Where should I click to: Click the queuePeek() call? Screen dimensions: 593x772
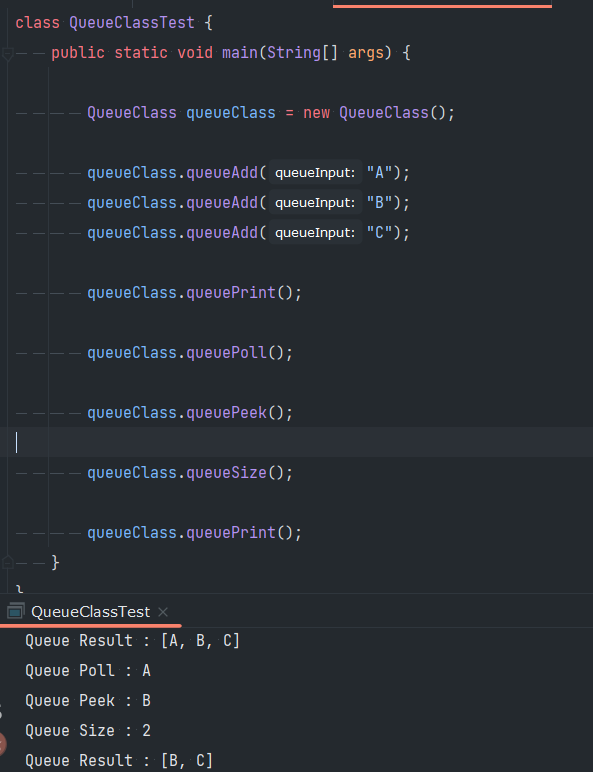point(235,413)
